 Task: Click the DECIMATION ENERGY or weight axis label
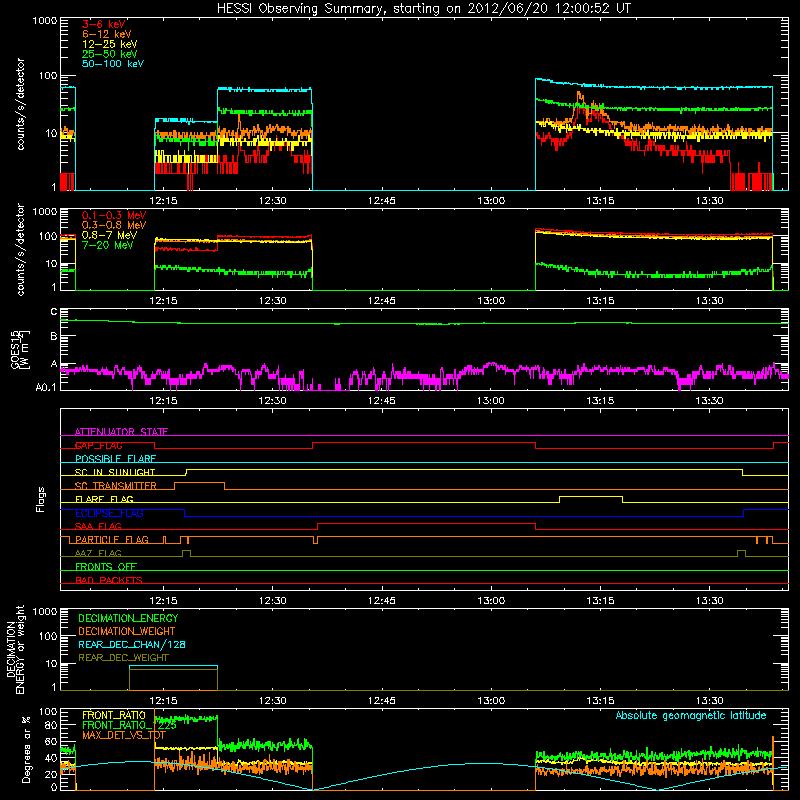tap(15, 649)
